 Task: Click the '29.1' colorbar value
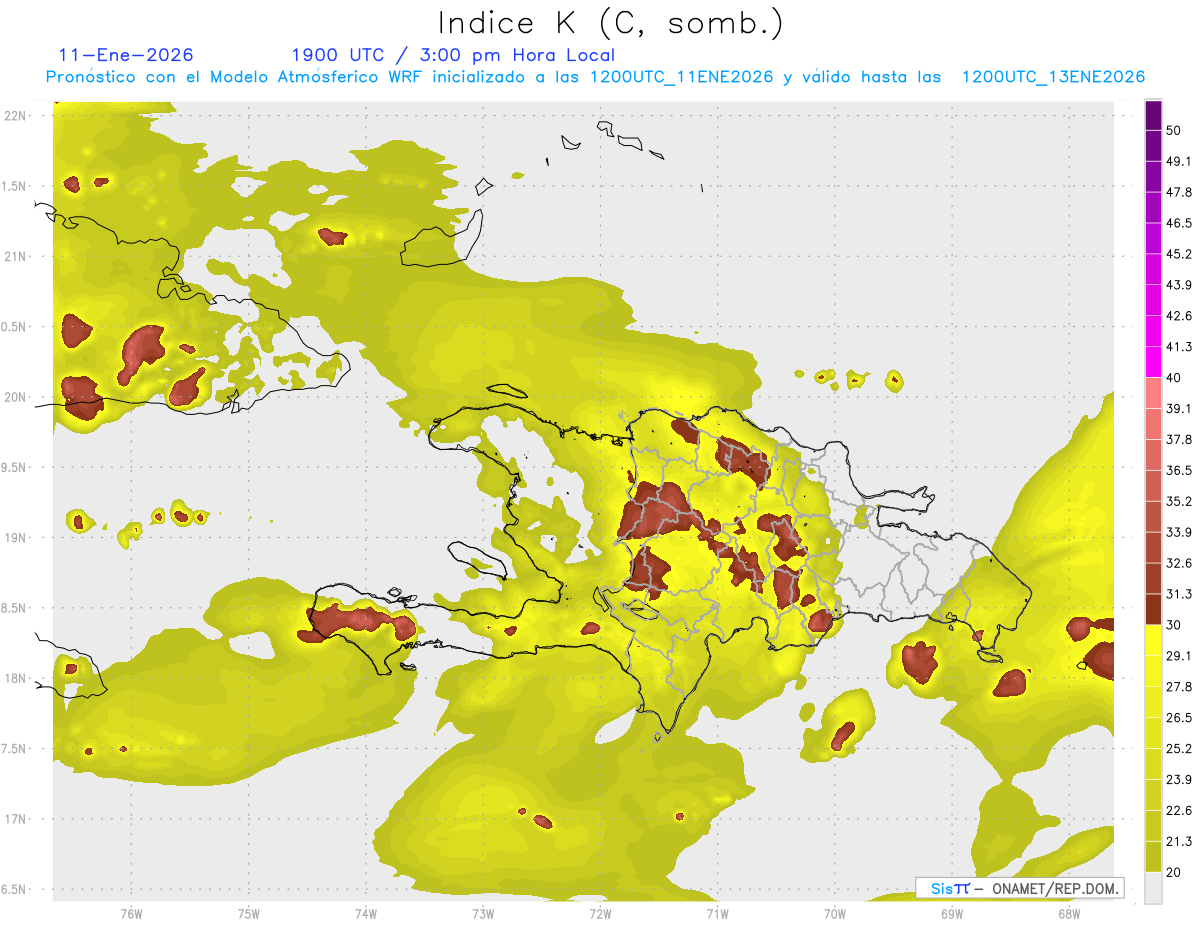pos(1179,656)
